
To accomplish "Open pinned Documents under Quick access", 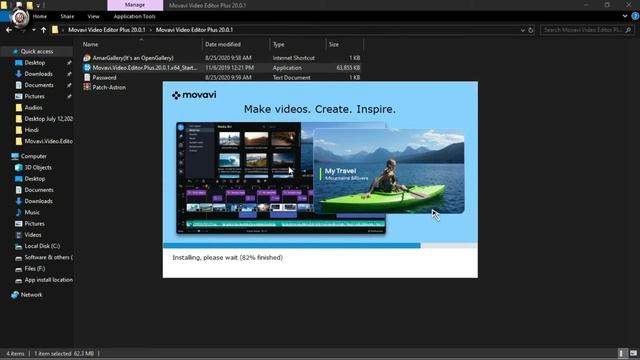I will [x=39, y=85].
